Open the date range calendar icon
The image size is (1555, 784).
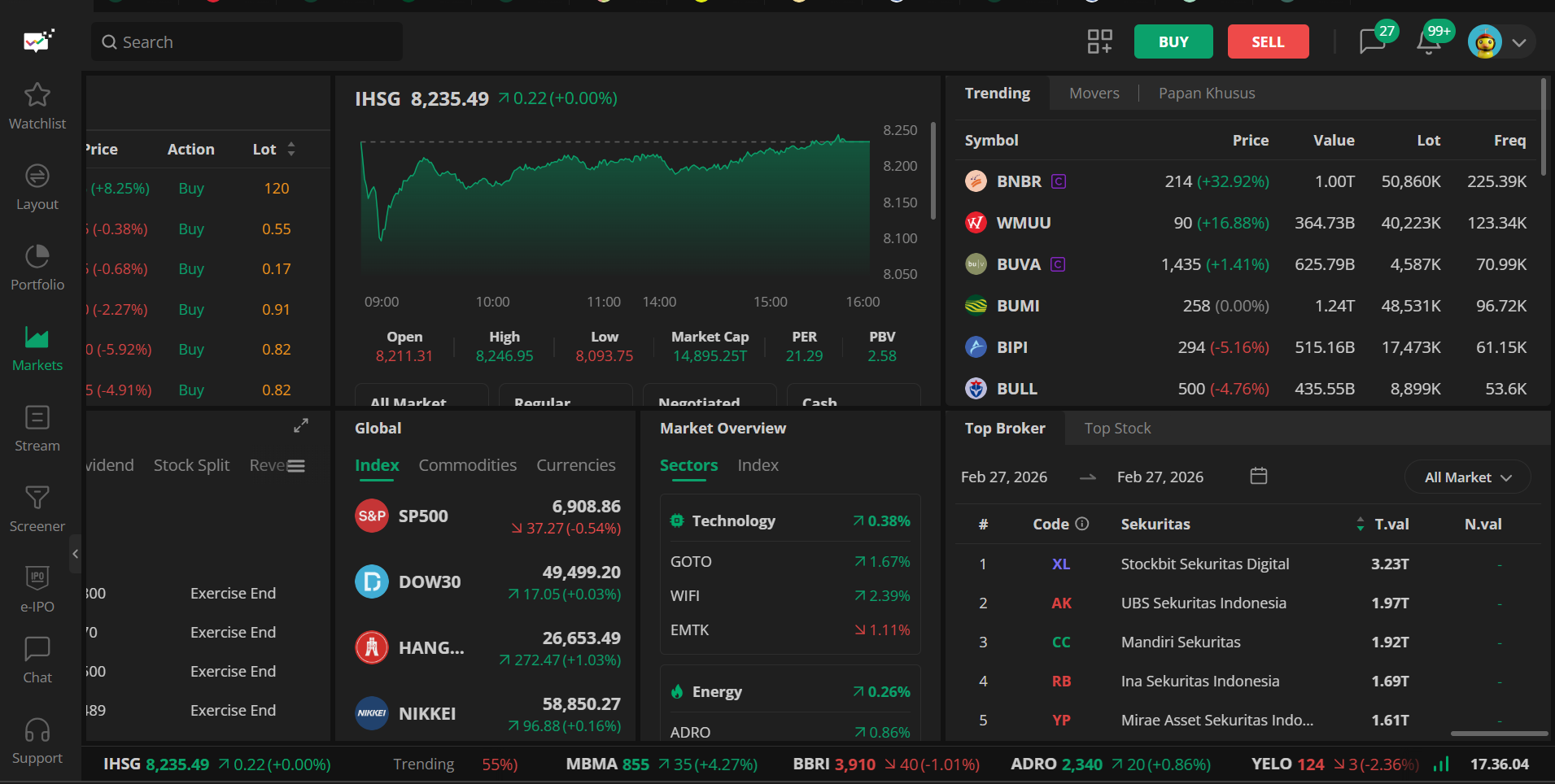1258,476
